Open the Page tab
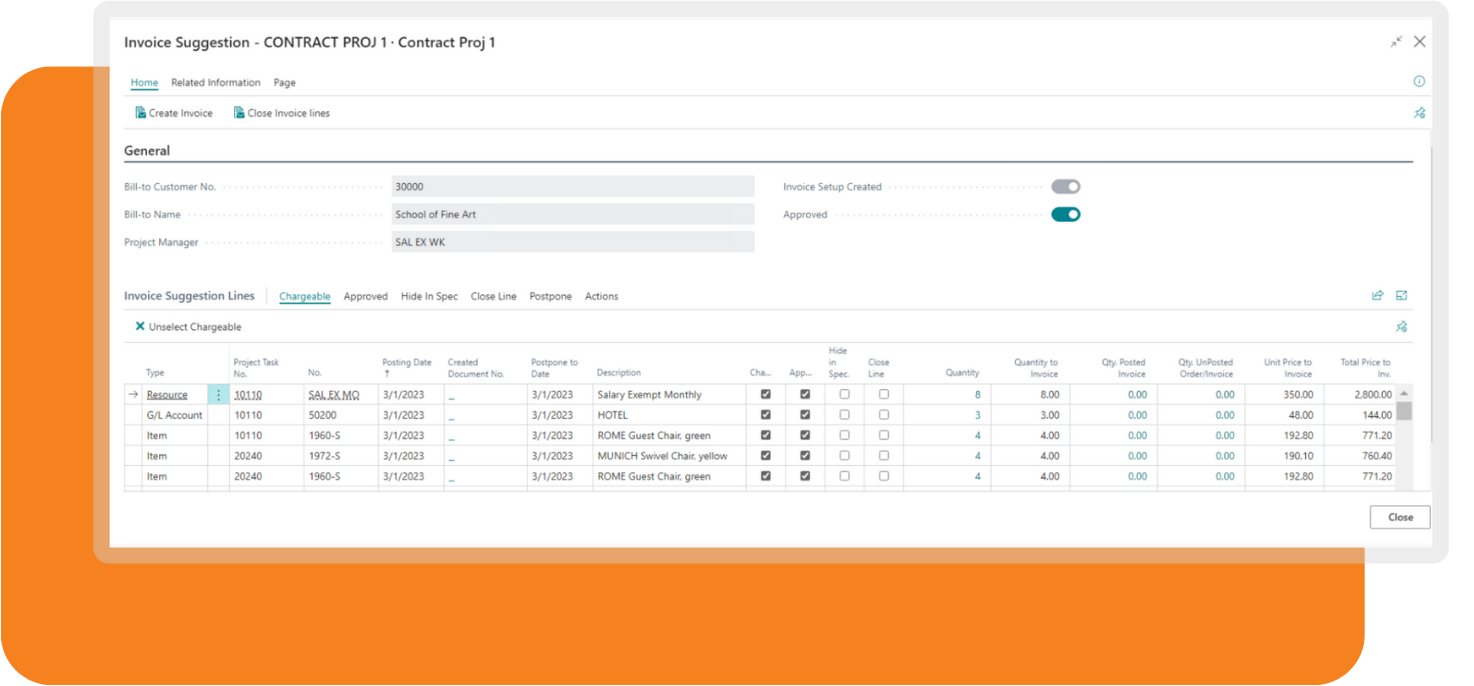Screen dimensions: 1474x686 click(x=284, y=82)
